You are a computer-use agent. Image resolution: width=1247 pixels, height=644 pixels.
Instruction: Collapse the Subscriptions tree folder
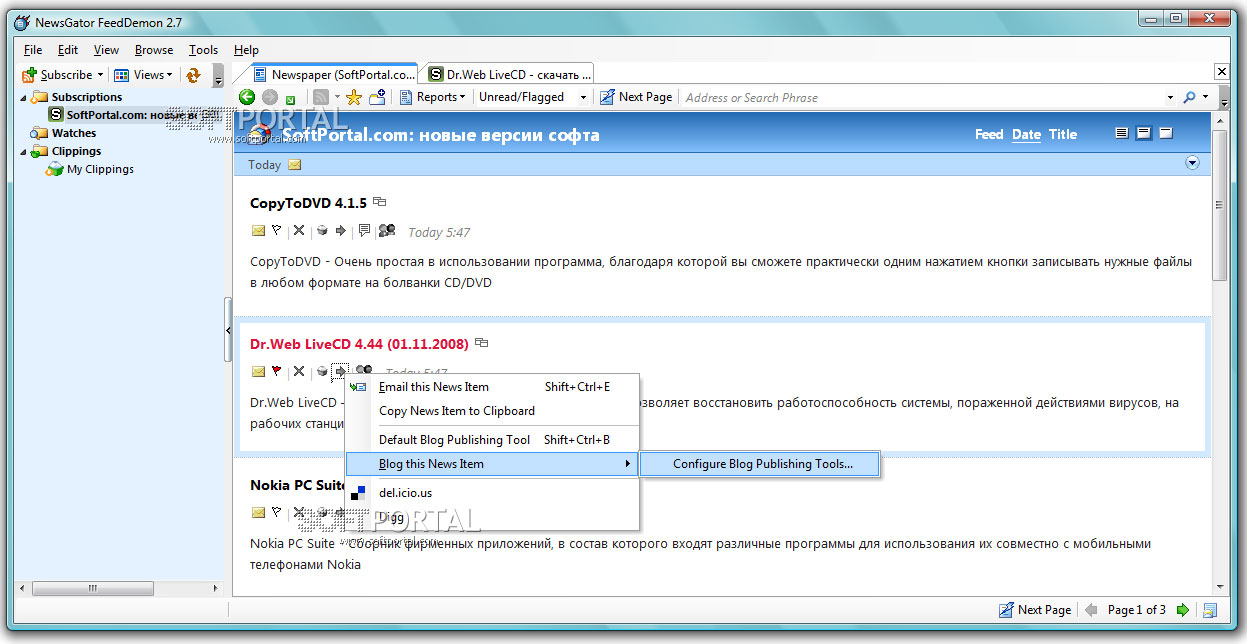[24, 97]
